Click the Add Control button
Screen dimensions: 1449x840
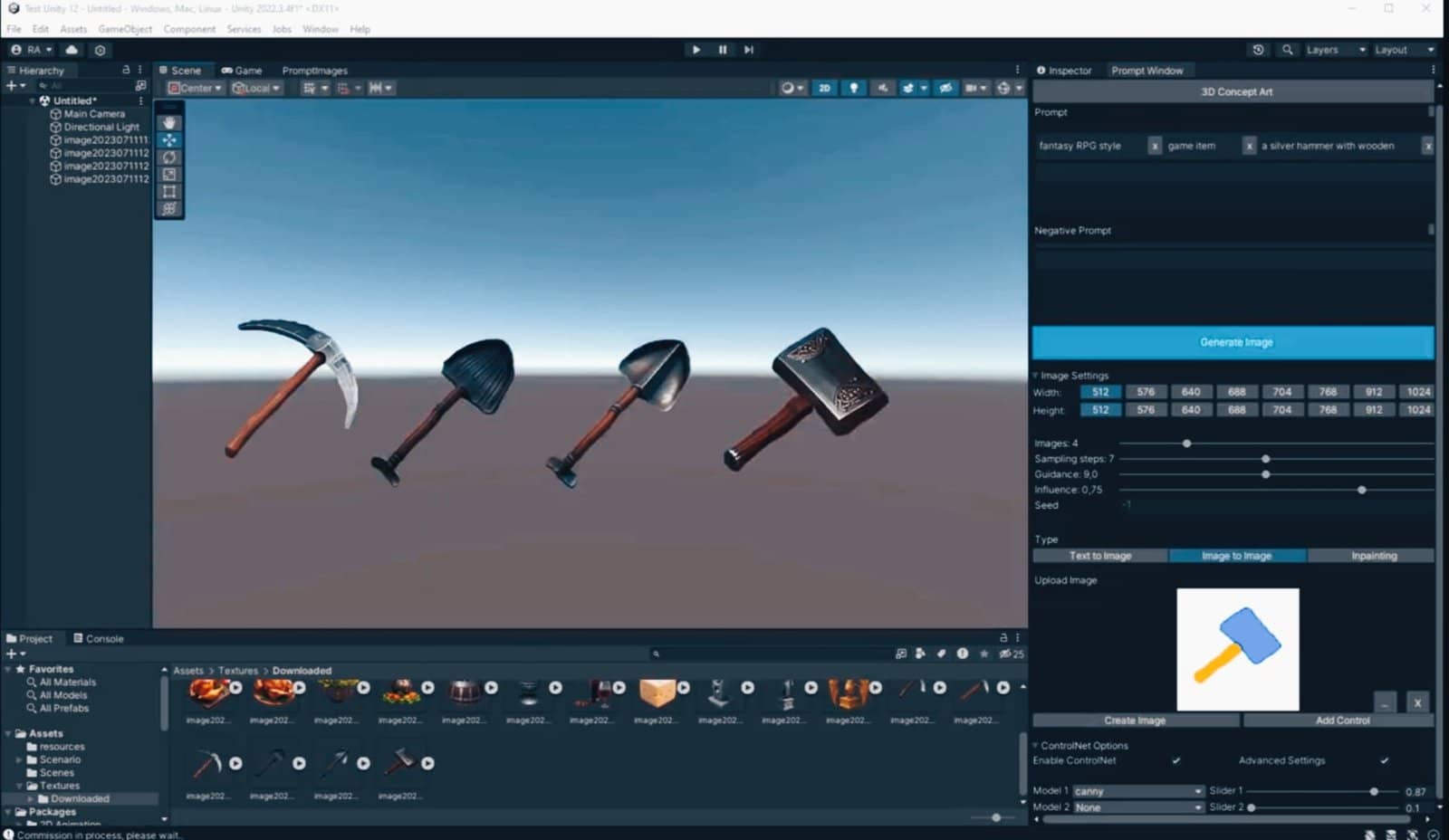click(x=1341, y=721)
